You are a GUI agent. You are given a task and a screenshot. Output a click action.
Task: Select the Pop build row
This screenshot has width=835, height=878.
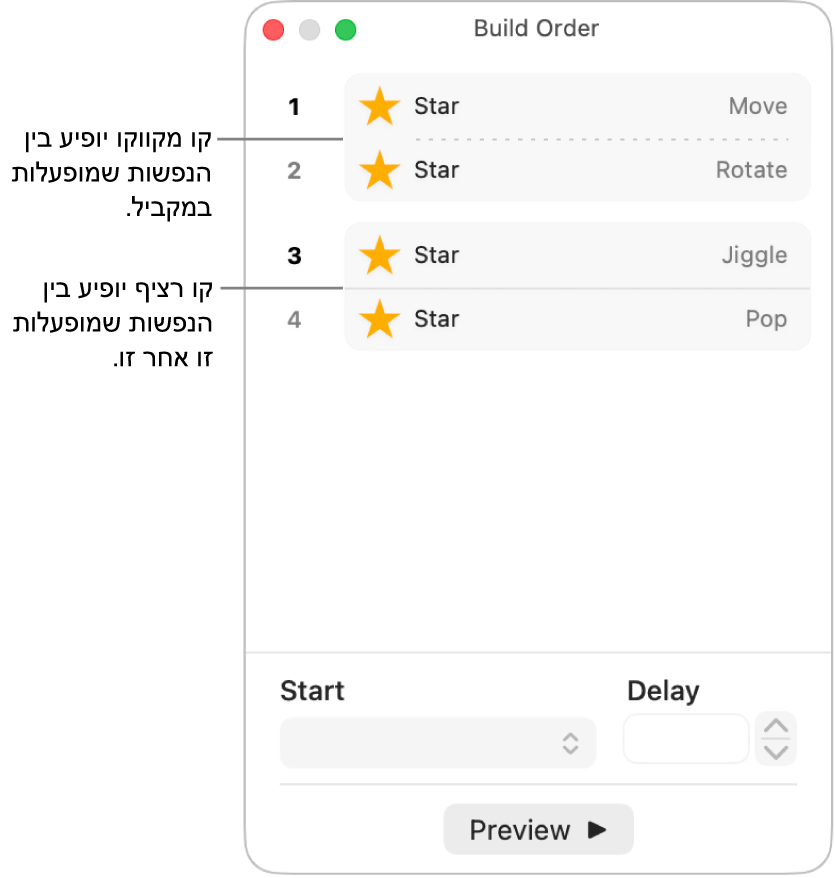click(600, 319)
